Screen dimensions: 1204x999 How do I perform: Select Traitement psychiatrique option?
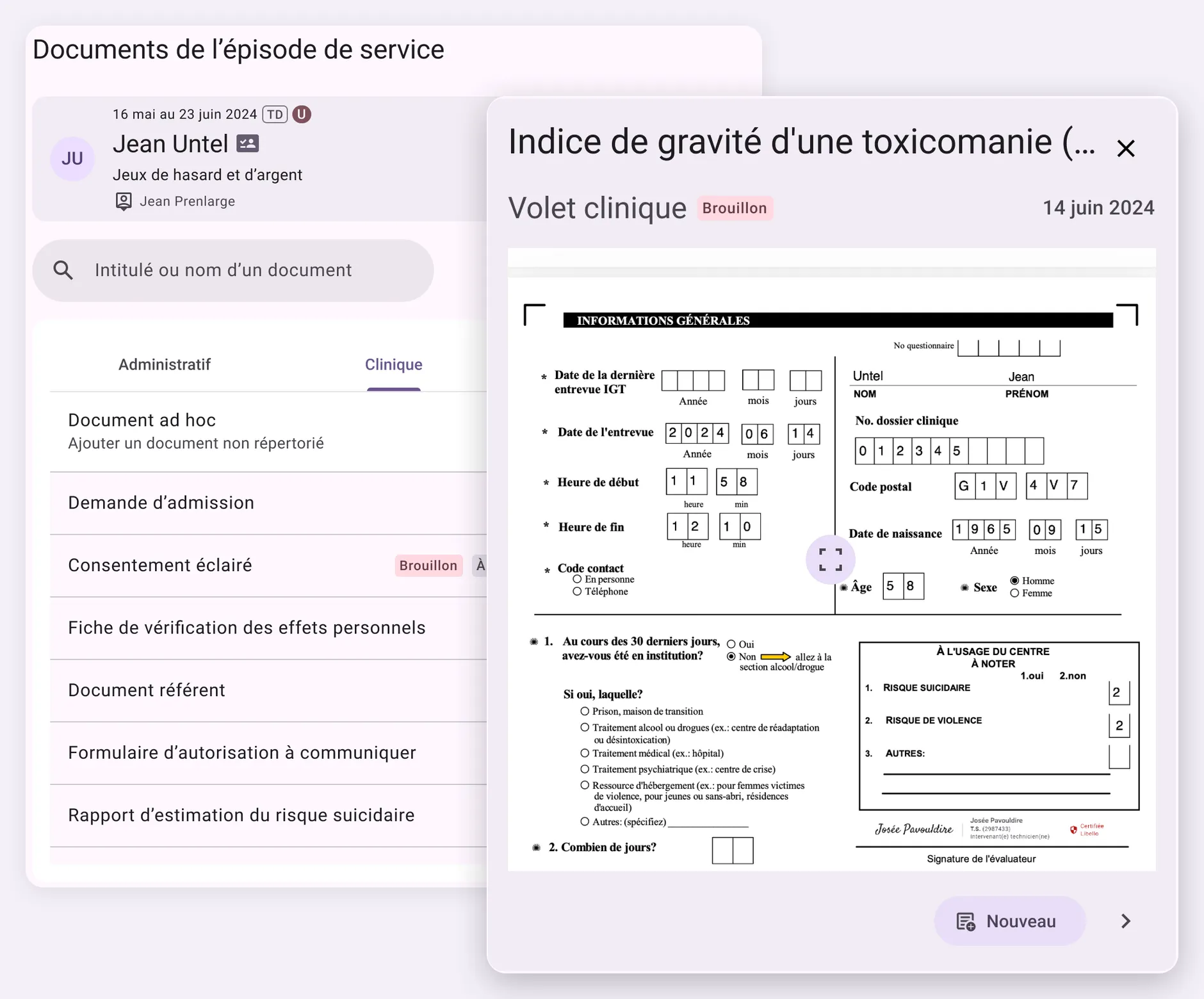585,769
